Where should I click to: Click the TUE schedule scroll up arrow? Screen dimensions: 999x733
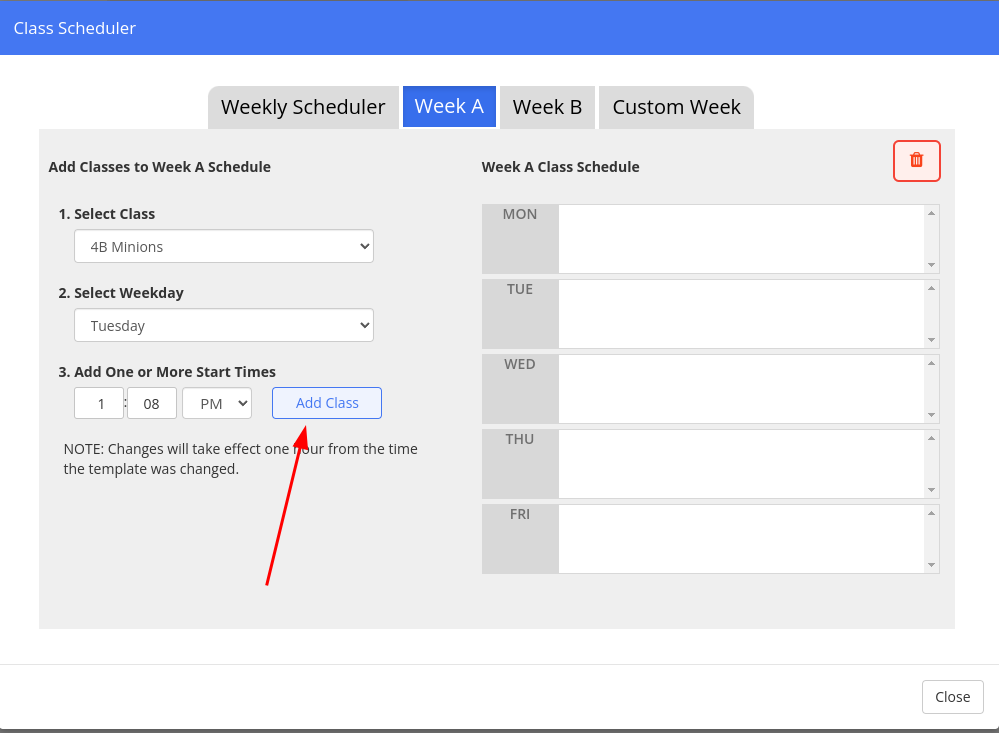(x=931, y=288)
